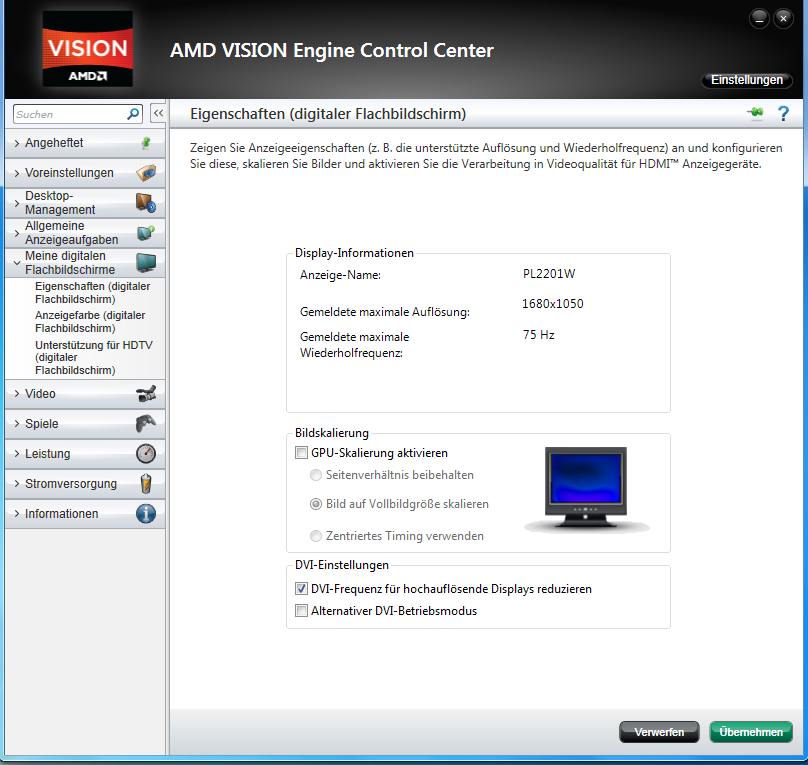
Task: Click the magnifier search icon
Action: point(133,114)
